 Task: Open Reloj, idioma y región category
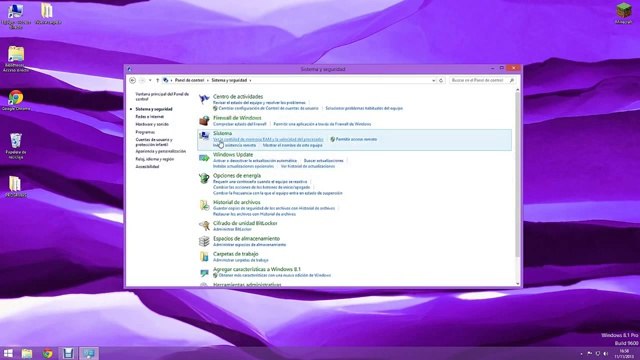(x=155, y=159)
